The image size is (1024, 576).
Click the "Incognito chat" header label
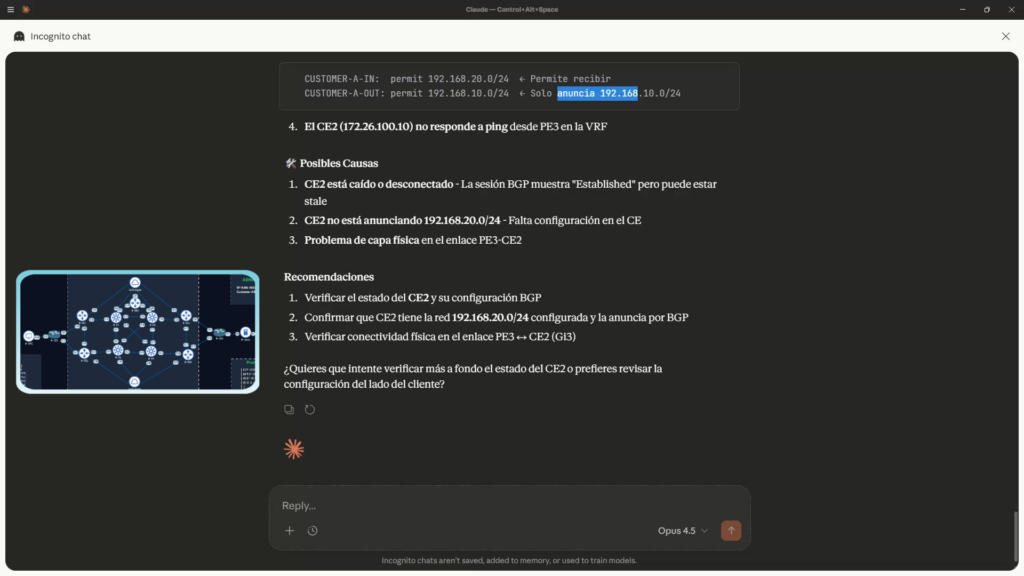tap(60, 36)
